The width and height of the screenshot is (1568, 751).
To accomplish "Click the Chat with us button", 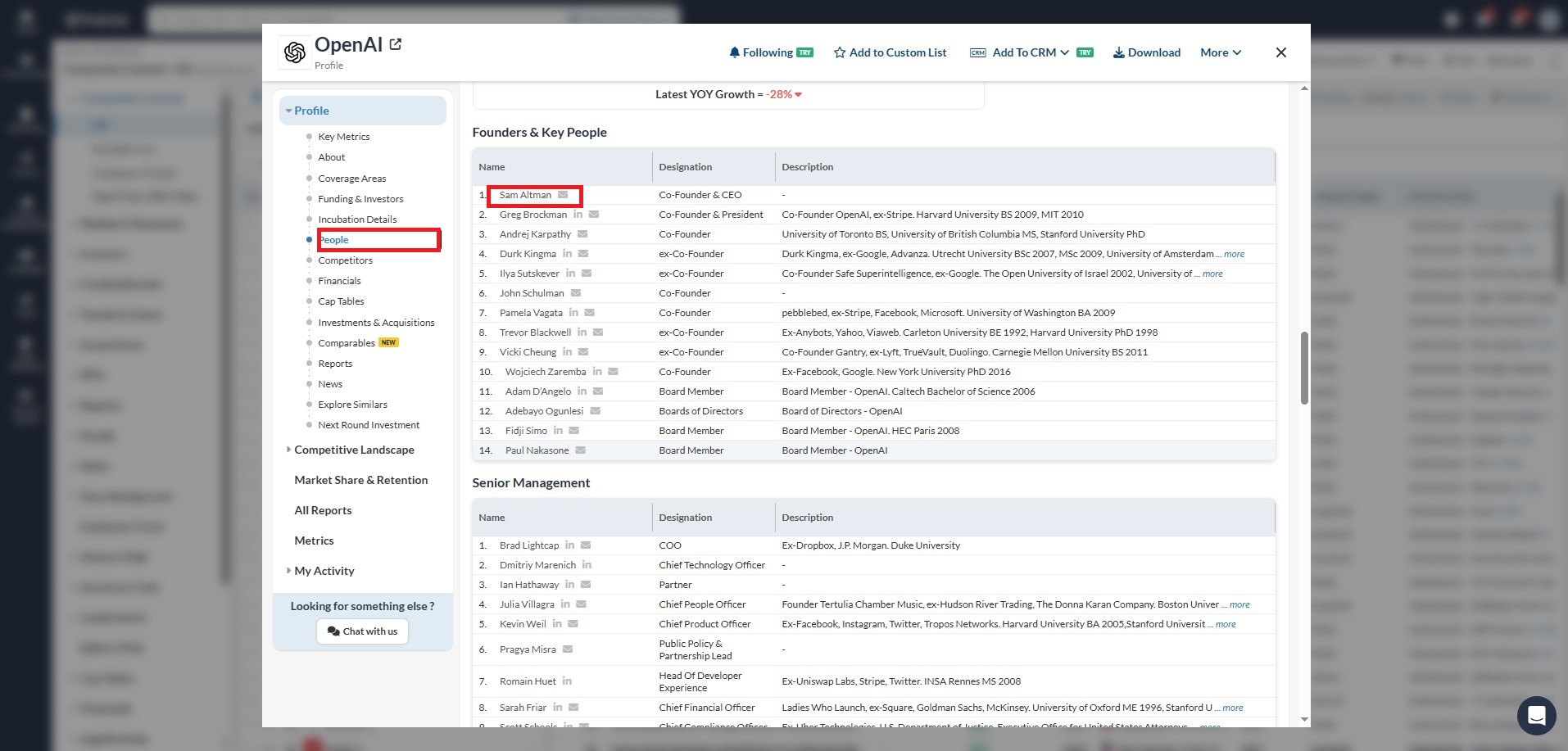I will (x=362, y=631).
